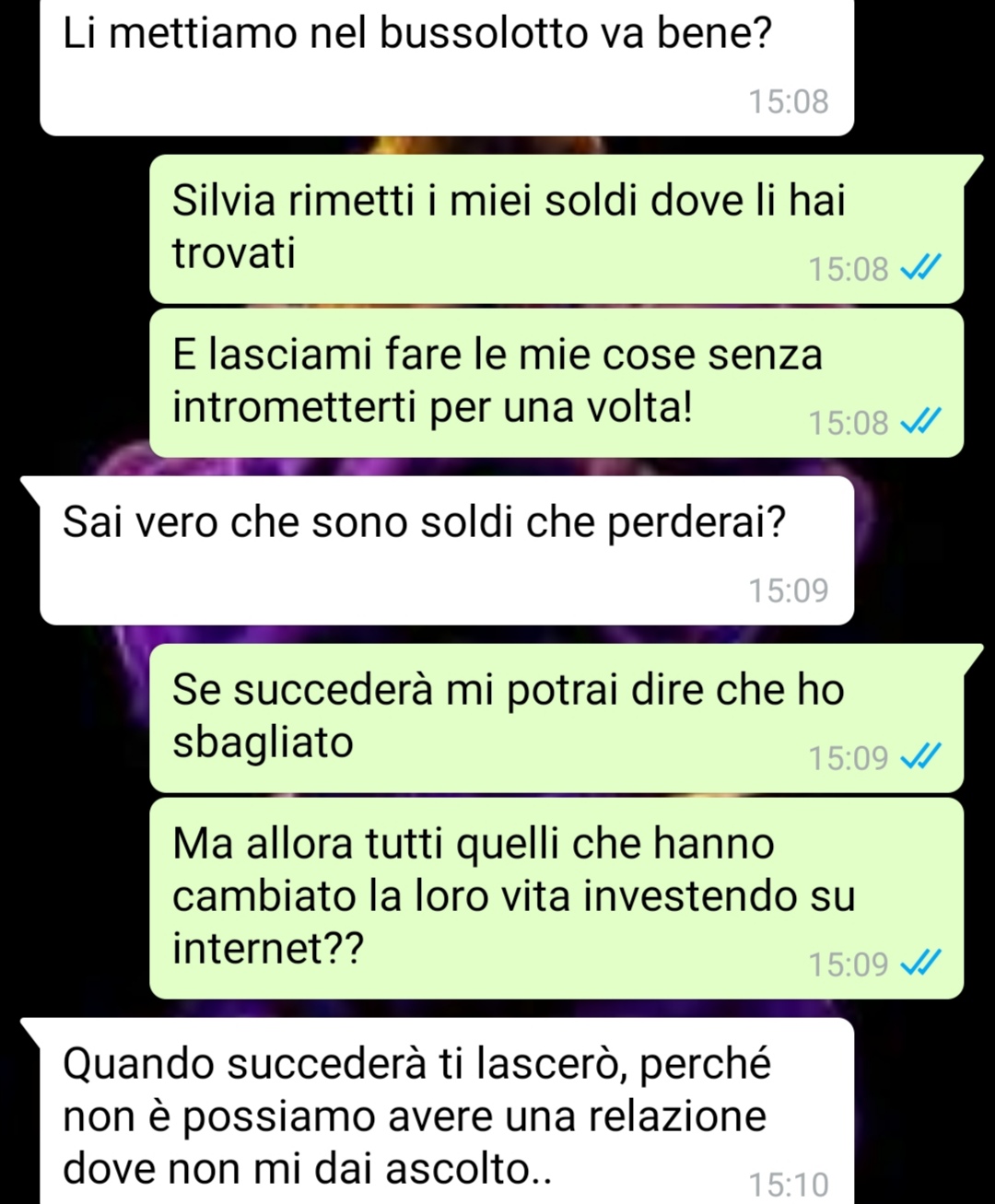Tap the 15:08 timestamp of the 'bussolotto' message
The width and height of the screenshot is (995, 1204).
tap(789, 101)
